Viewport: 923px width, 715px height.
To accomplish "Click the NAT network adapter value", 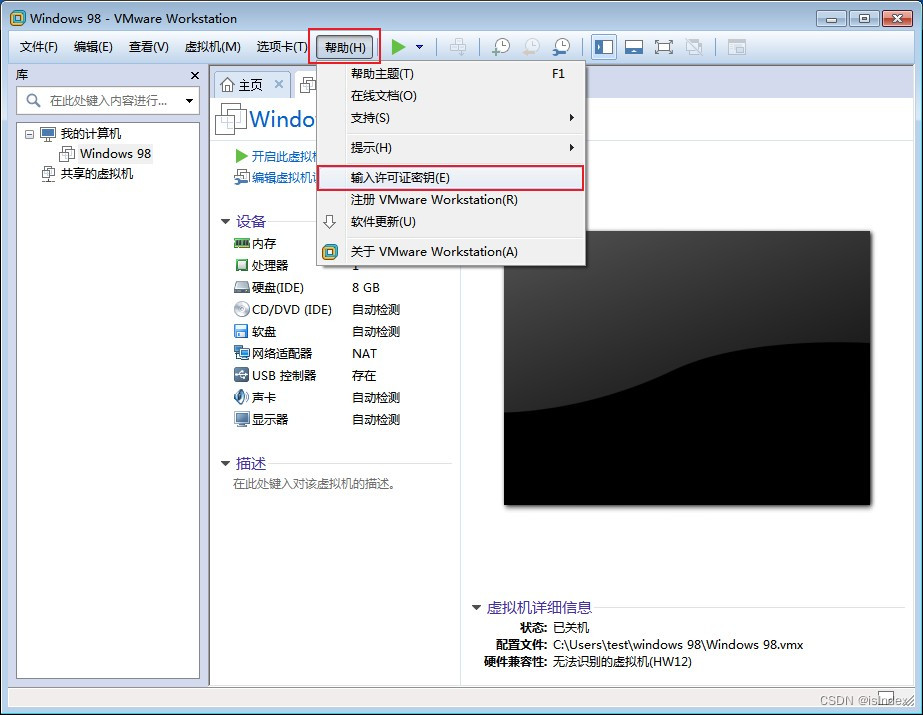I will [x=364, y=354].
